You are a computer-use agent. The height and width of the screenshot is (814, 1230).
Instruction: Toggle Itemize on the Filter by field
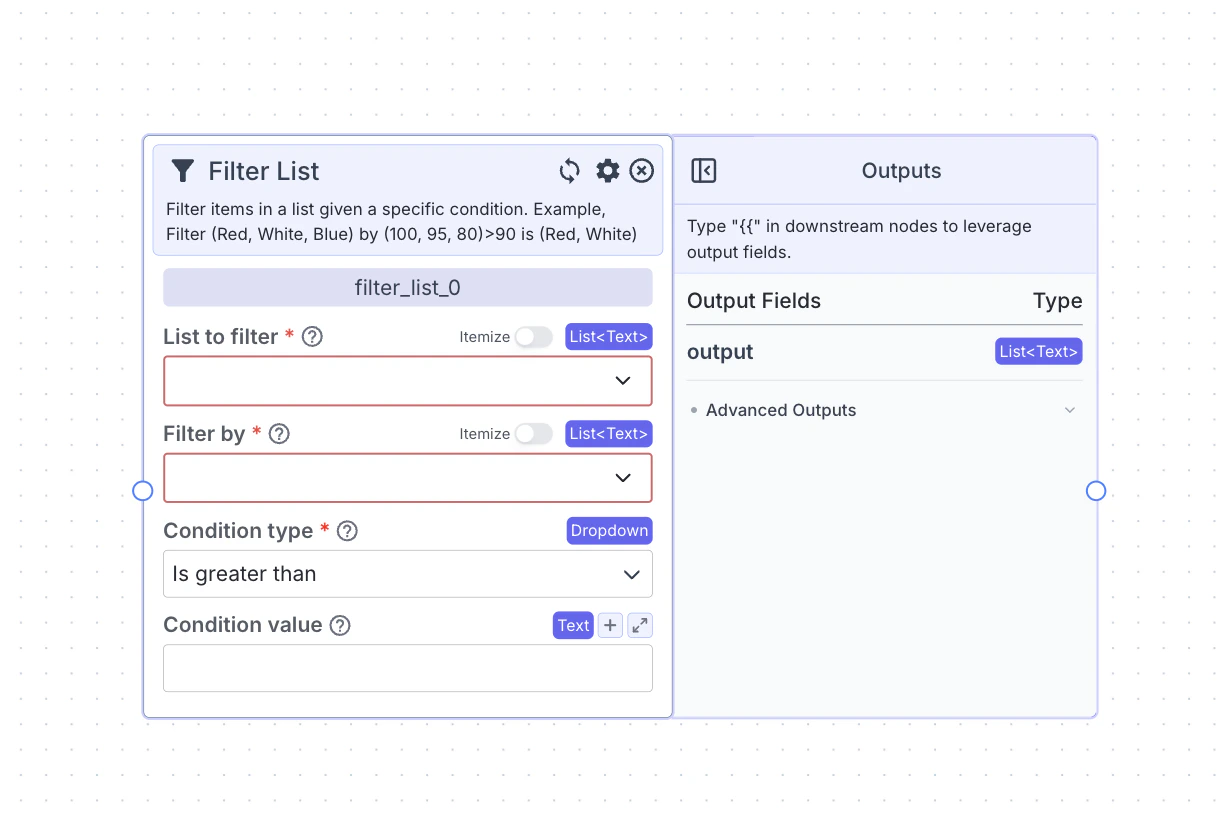(534, 434)
